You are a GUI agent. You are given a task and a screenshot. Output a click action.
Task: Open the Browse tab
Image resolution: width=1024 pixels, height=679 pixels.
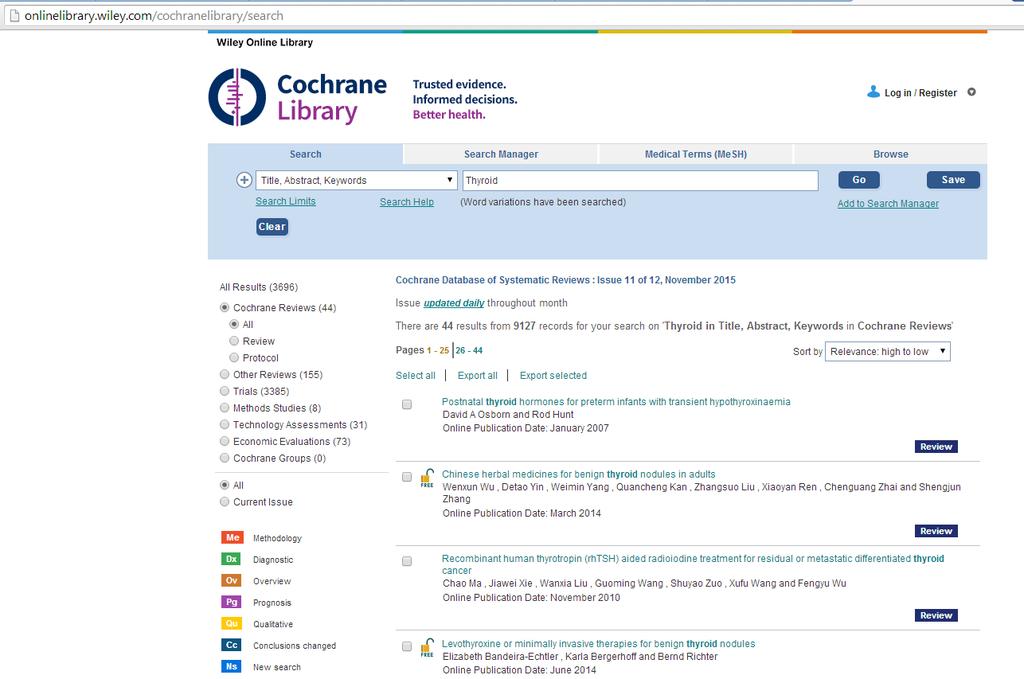[891, 154]
